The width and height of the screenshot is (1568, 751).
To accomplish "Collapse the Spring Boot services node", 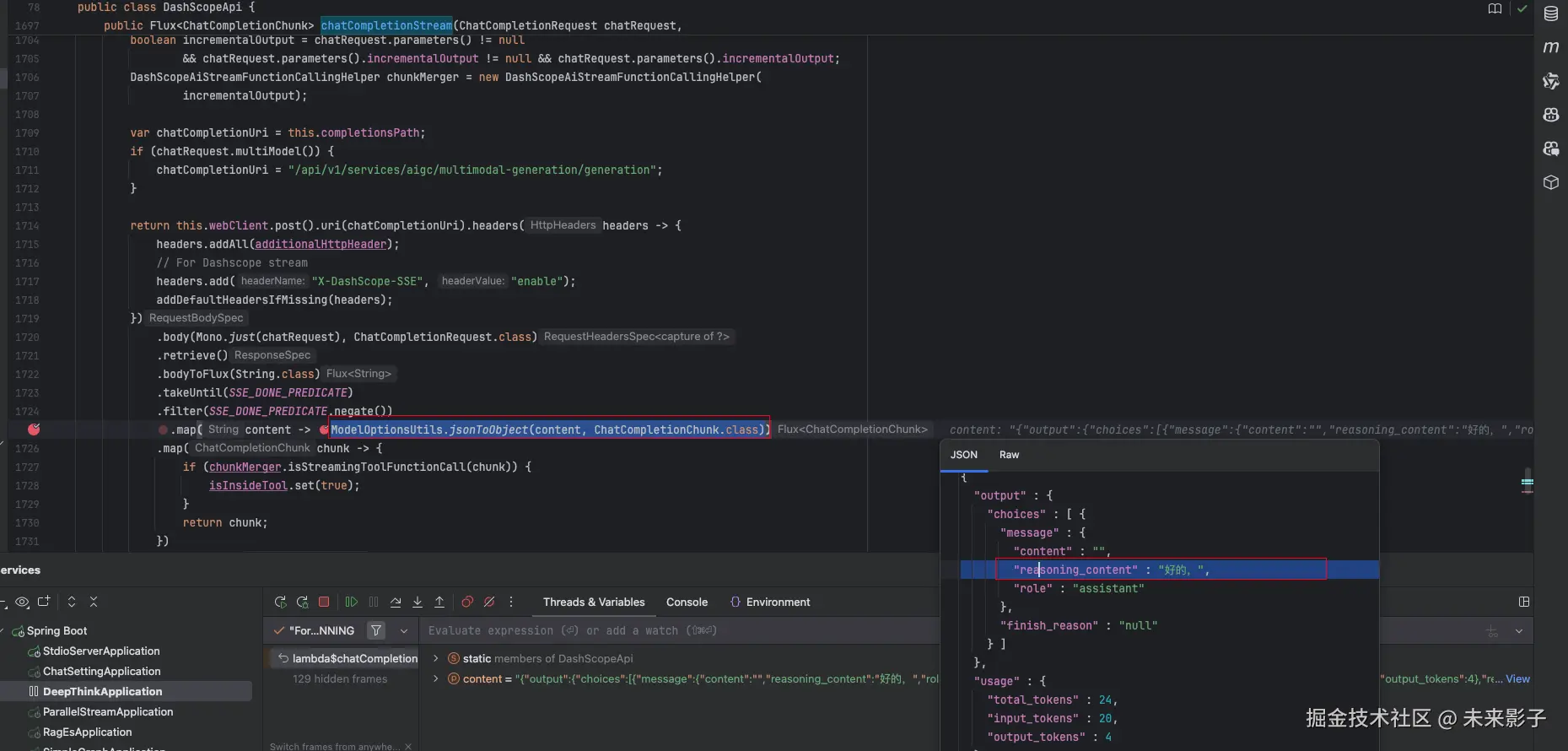I will click(3, 630).
